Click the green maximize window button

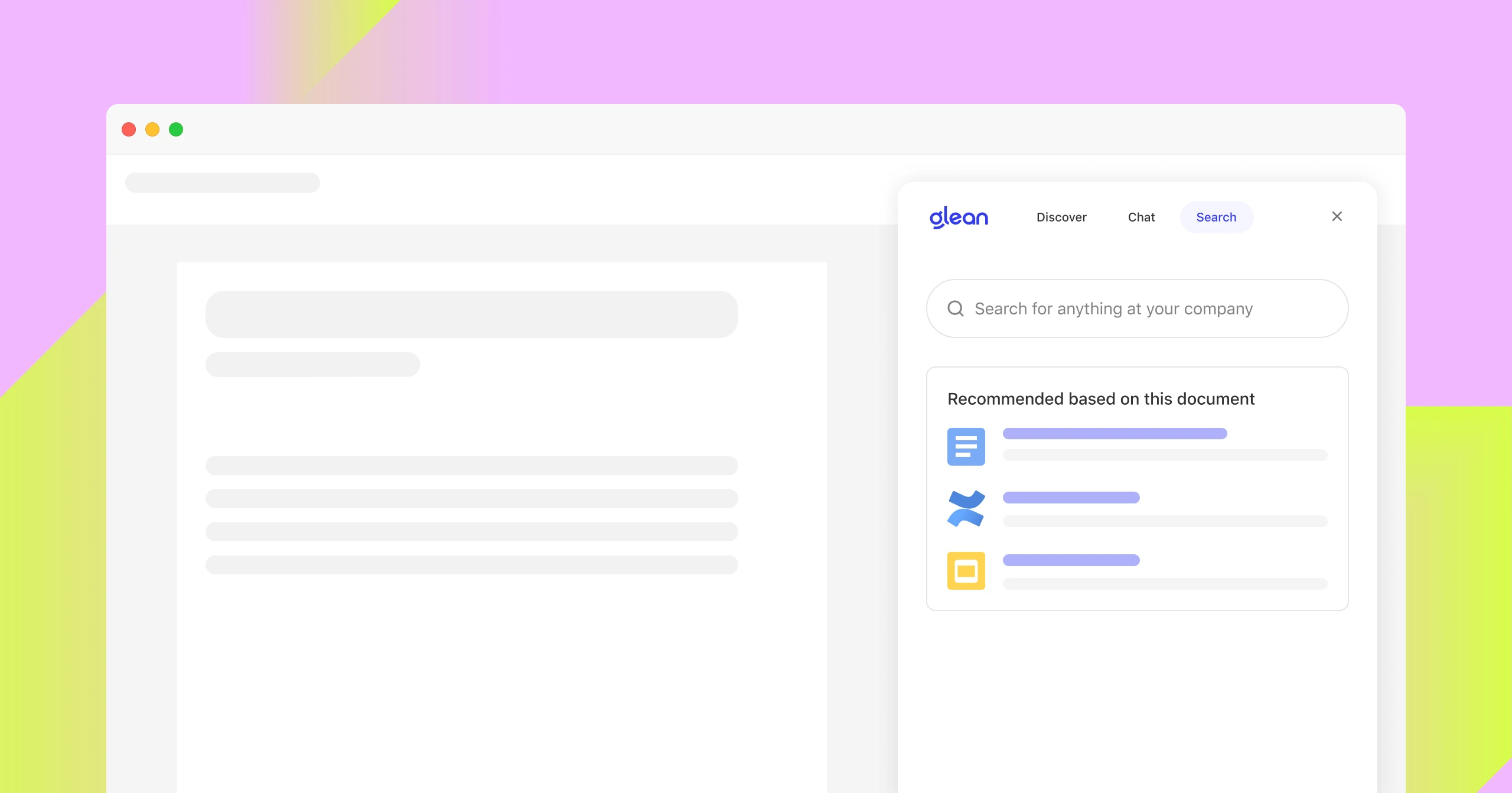[176, 129]
